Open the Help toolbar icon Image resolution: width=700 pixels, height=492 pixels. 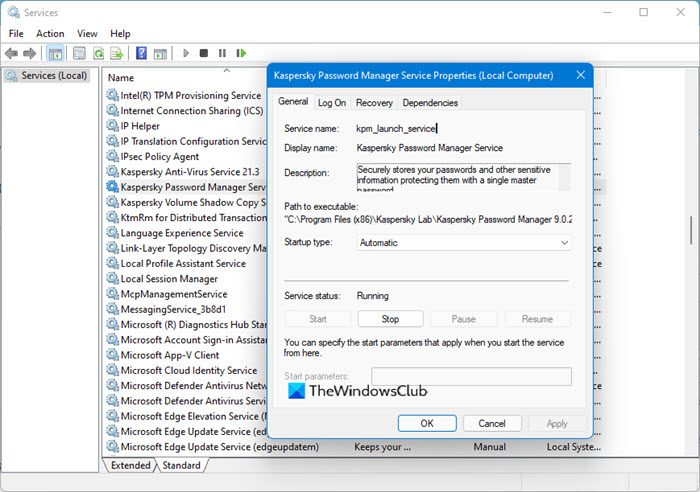click(x=141, y=53)
